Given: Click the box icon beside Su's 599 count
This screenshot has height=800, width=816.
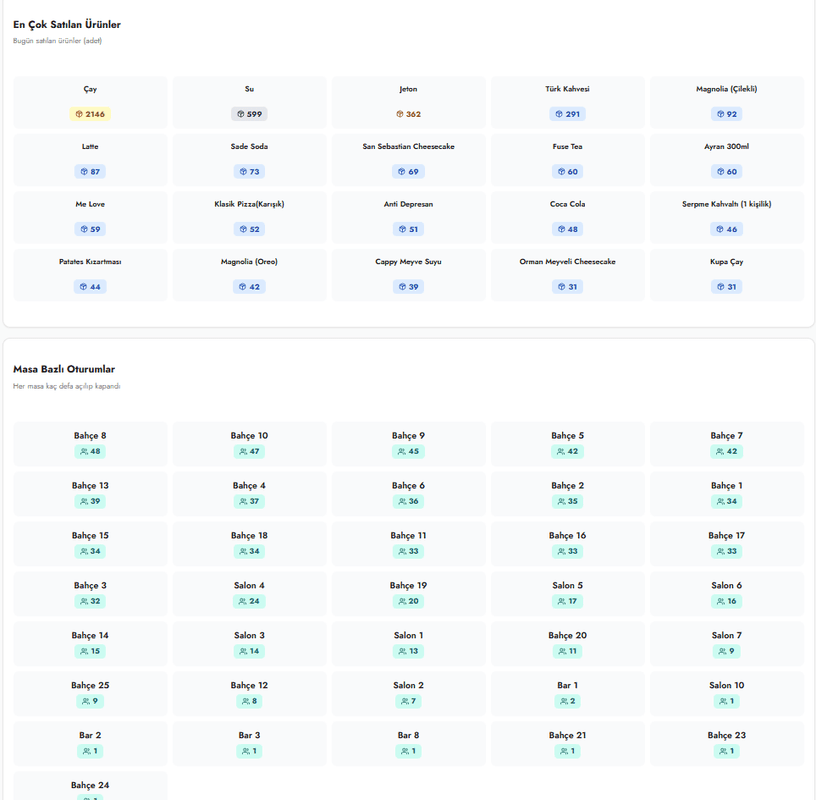Looking at the screenshot, I should [240, 115].
